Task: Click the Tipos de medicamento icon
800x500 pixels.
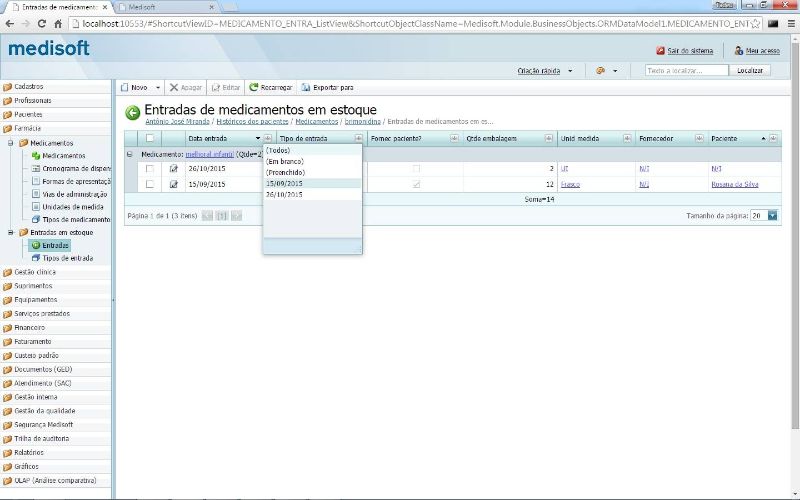Action: 36,219
